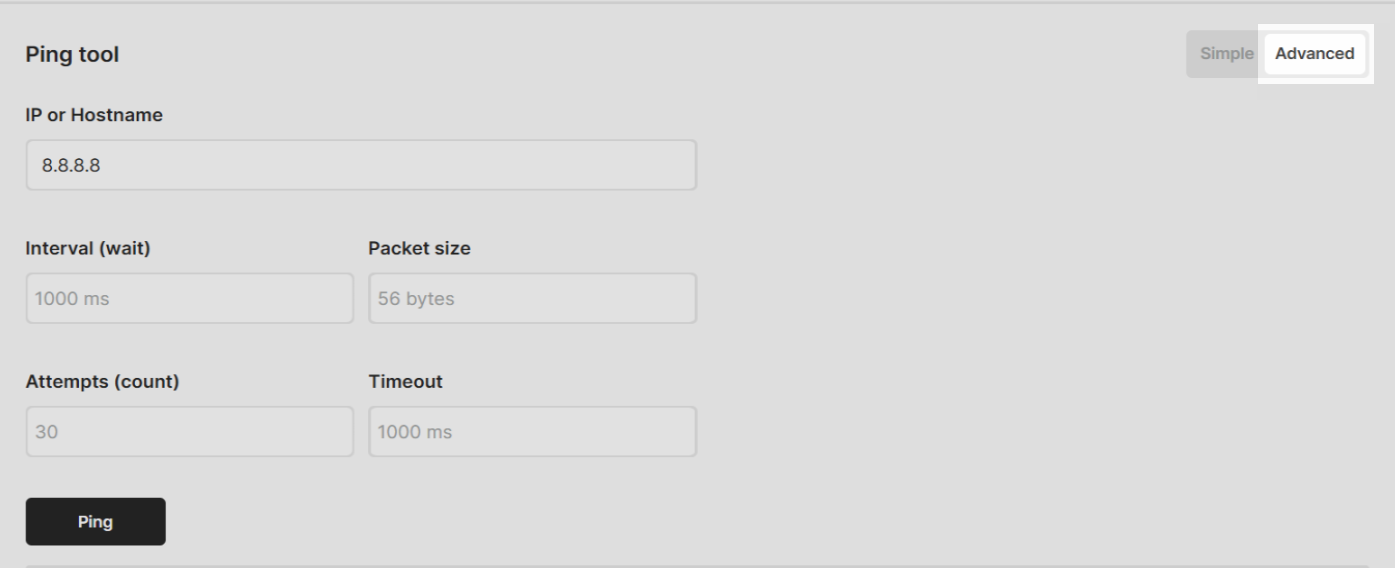
Task: Click the "Interval (wait)" label text
Action: 88,249
